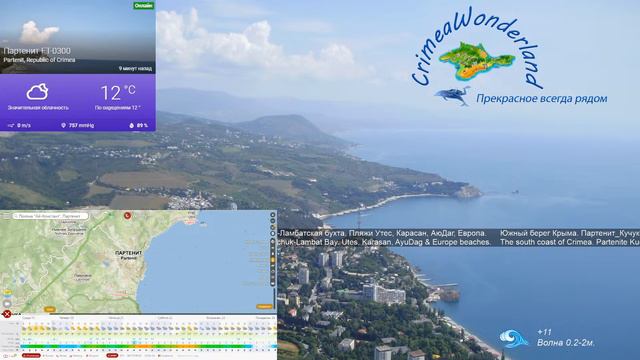This screenshot has height=360, width=640.
Task: Click the 'Значительная облачность' condition label
Action: (x=38, y=108)
